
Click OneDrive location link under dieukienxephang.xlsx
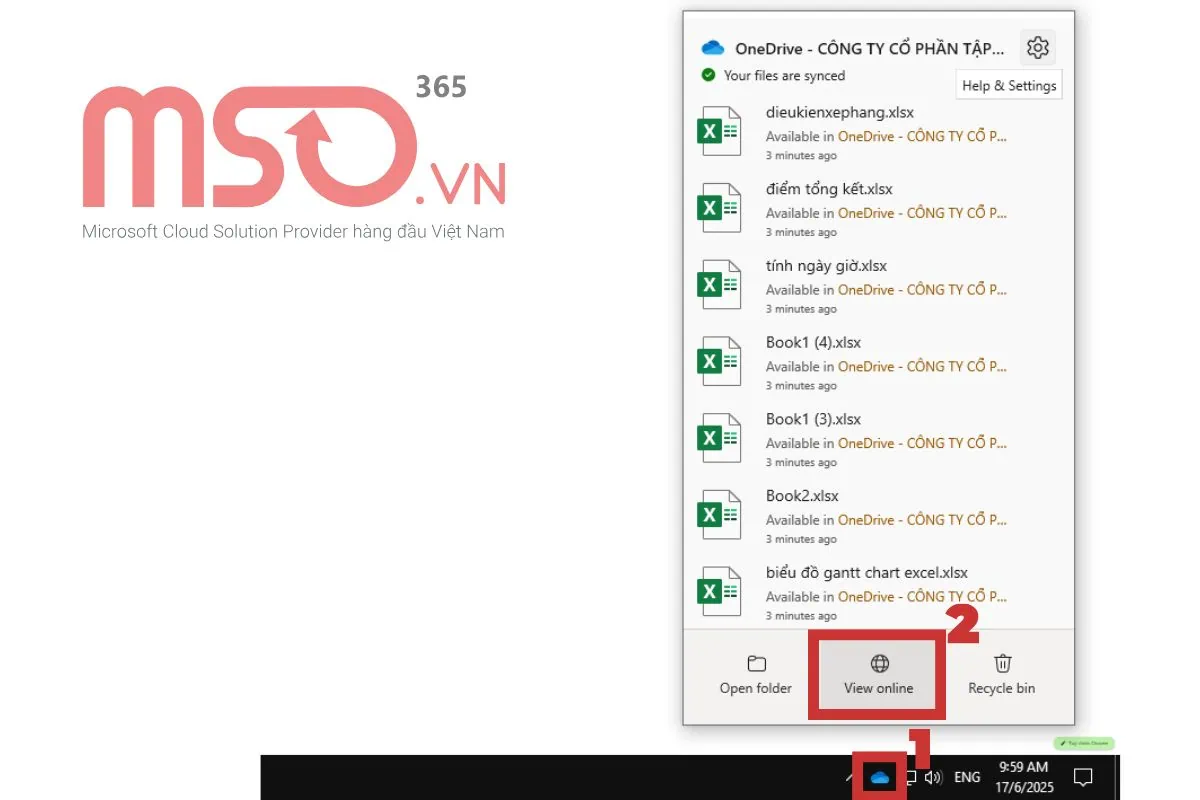click(922, 136)
